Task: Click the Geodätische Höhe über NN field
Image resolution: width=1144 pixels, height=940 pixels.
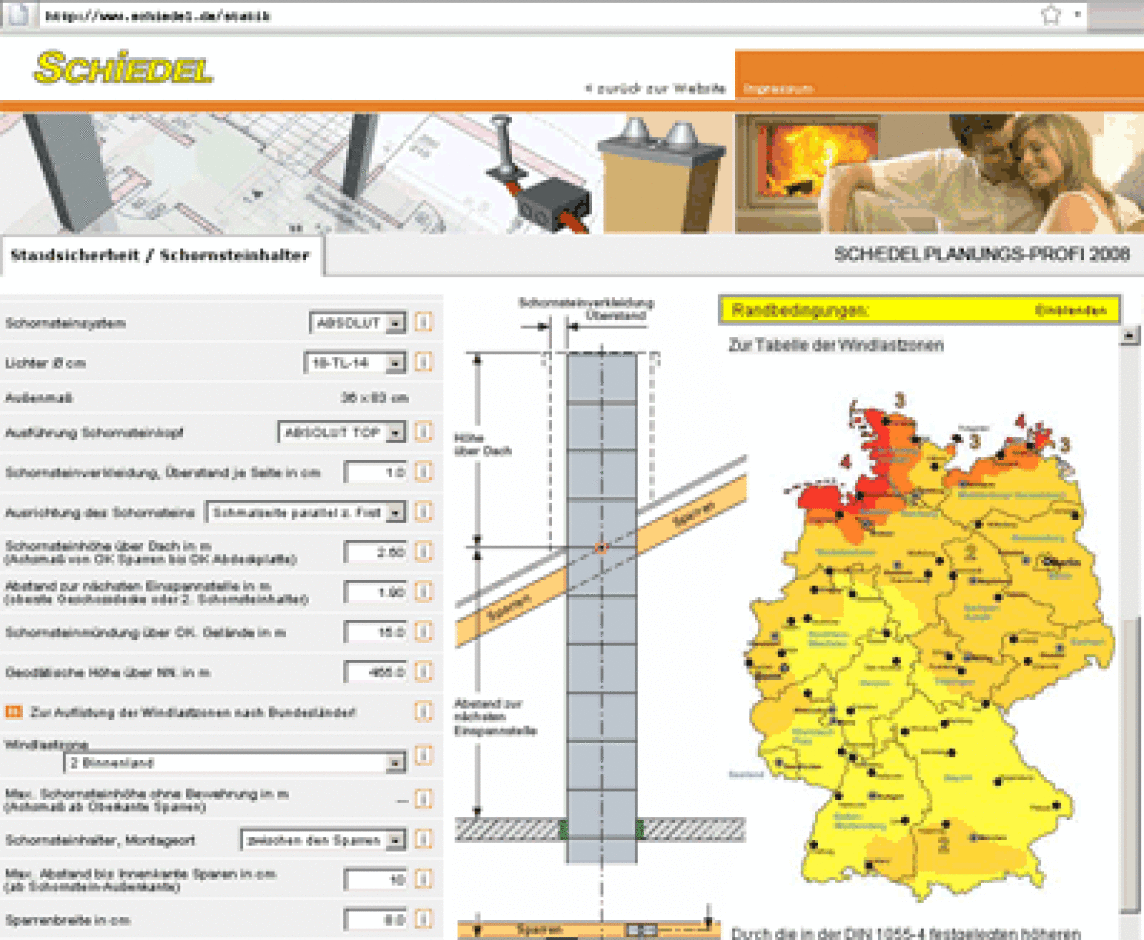Action: (x=376, y=671)
